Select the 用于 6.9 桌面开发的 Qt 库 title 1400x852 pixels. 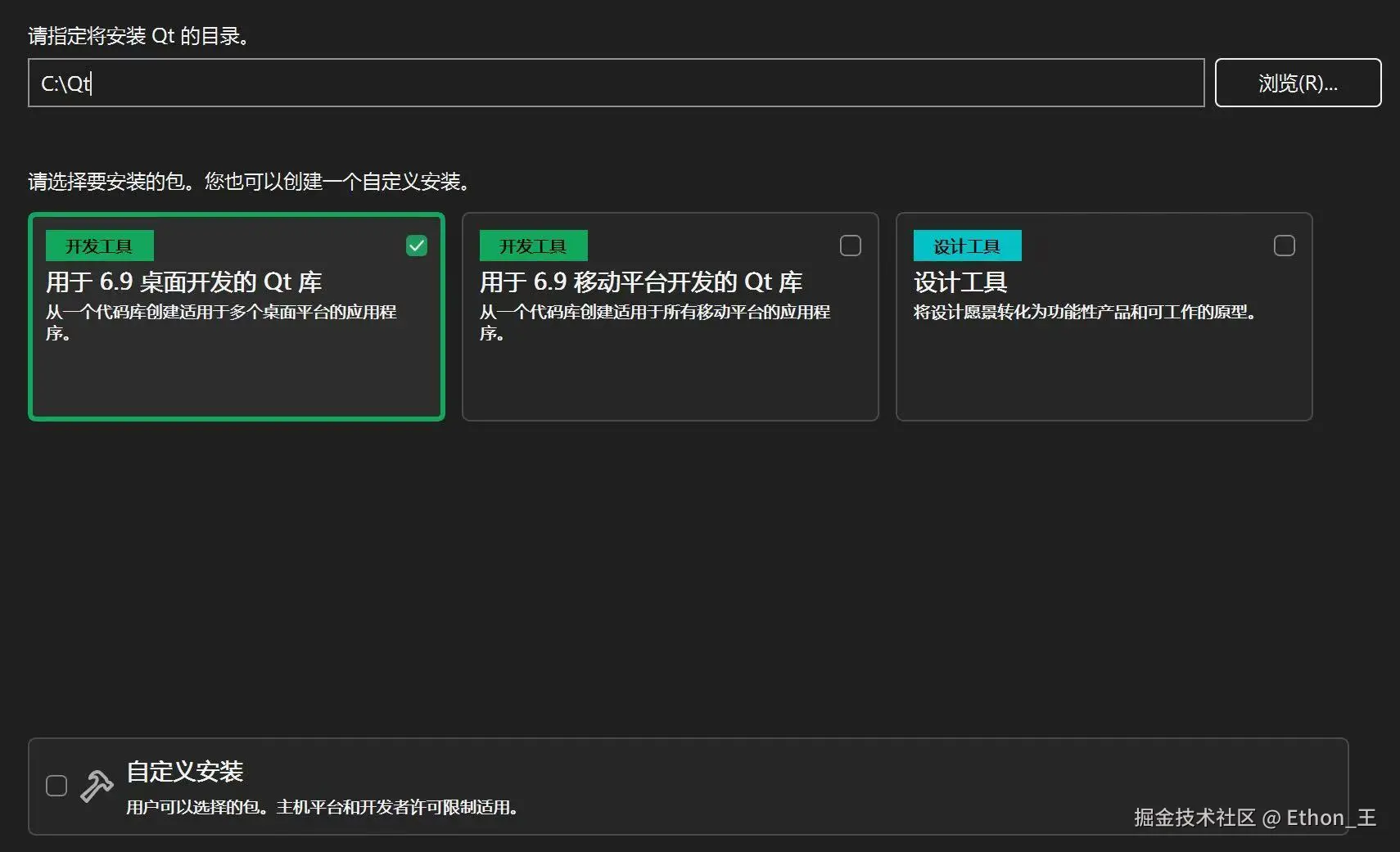[x=184, y=282]
